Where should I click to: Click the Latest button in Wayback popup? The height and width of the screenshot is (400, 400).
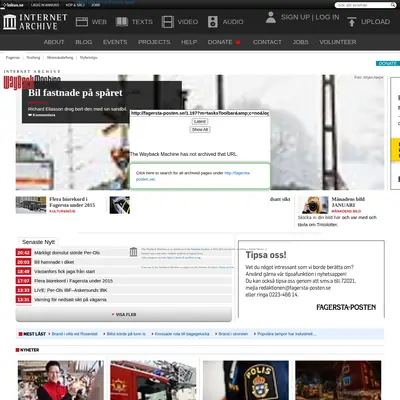pyautogui.click(x=200, y=122)
